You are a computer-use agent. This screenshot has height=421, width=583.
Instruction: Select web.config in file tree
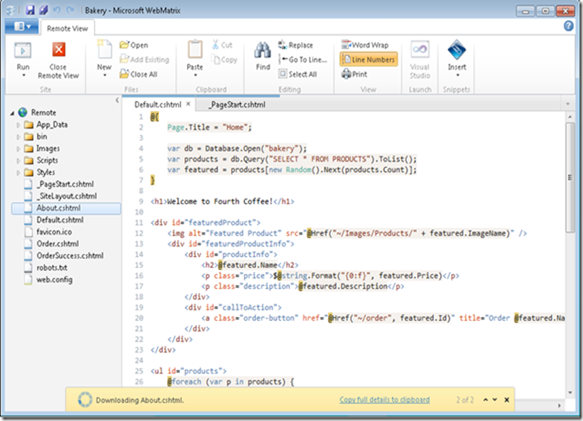click(x=54, y=279)
